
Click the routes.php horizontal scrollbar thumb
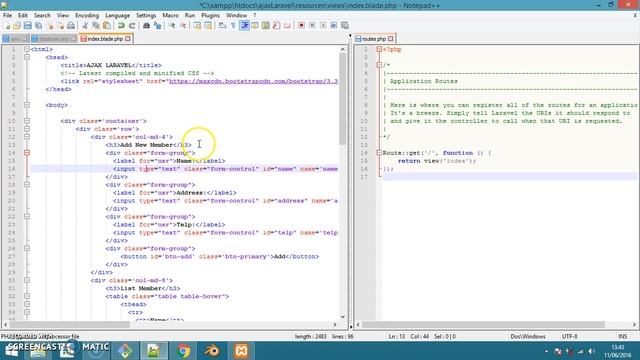(483, 325)
